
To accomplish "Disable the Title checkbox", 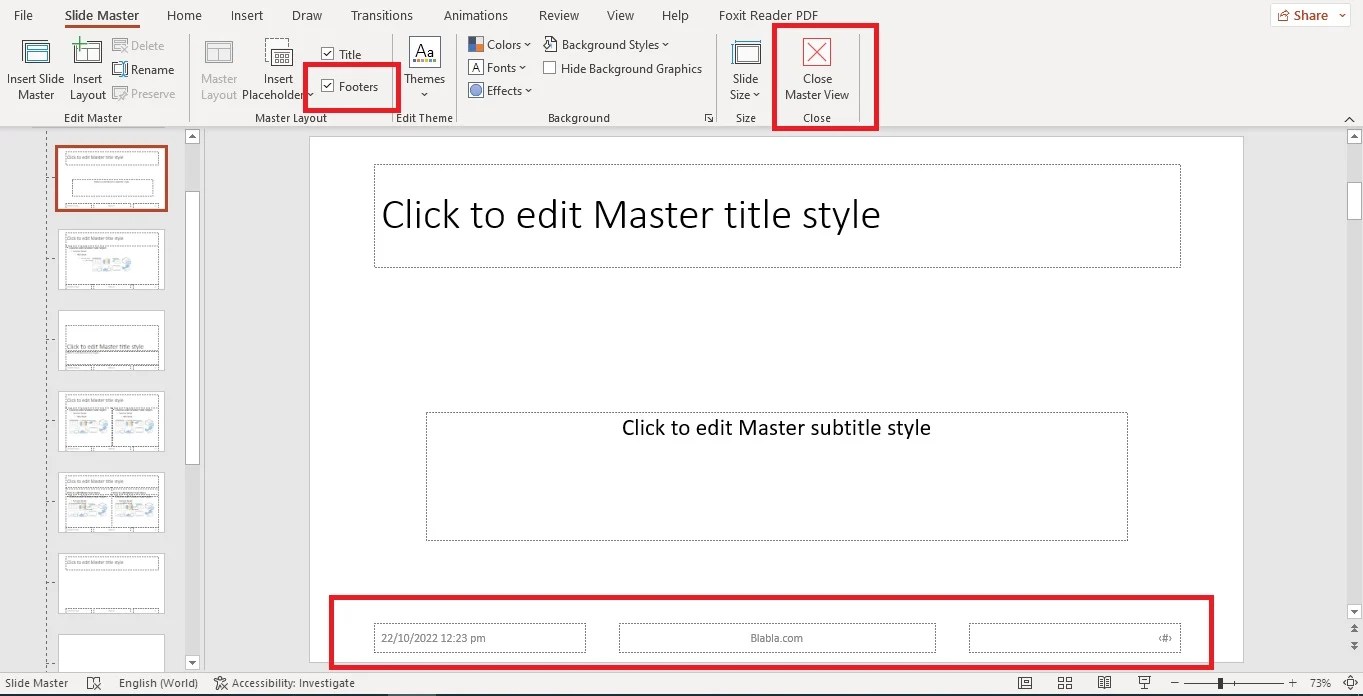I will click(x=328, y=53).
